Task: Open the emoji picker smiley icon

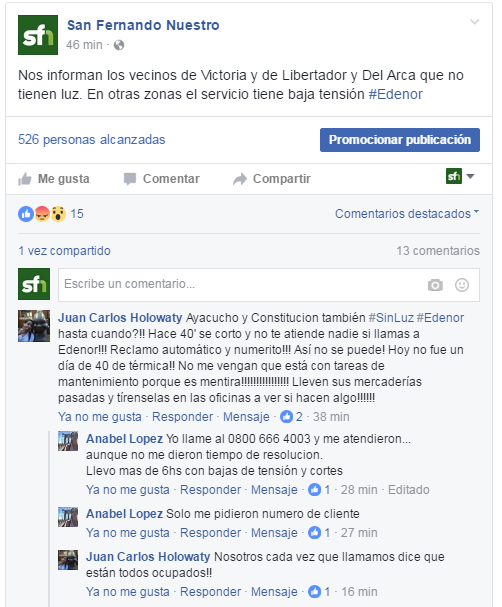Action: 462,285
